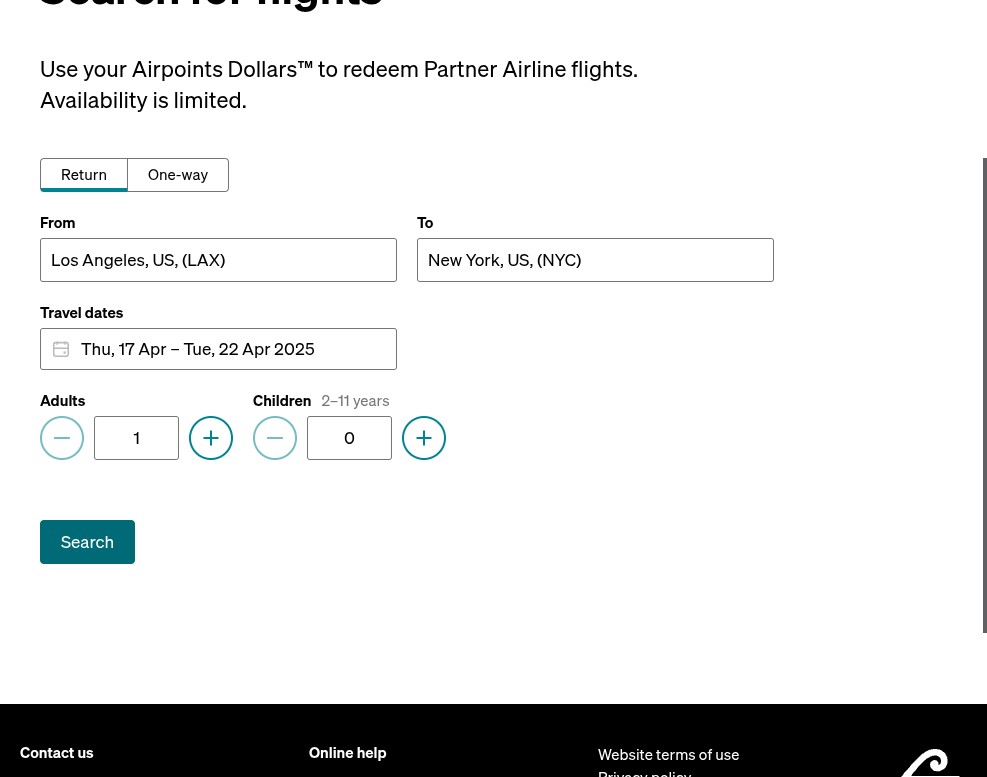Decrease the number of Adults
Viewport: 987px width, 777px height.
click(62, 438)
